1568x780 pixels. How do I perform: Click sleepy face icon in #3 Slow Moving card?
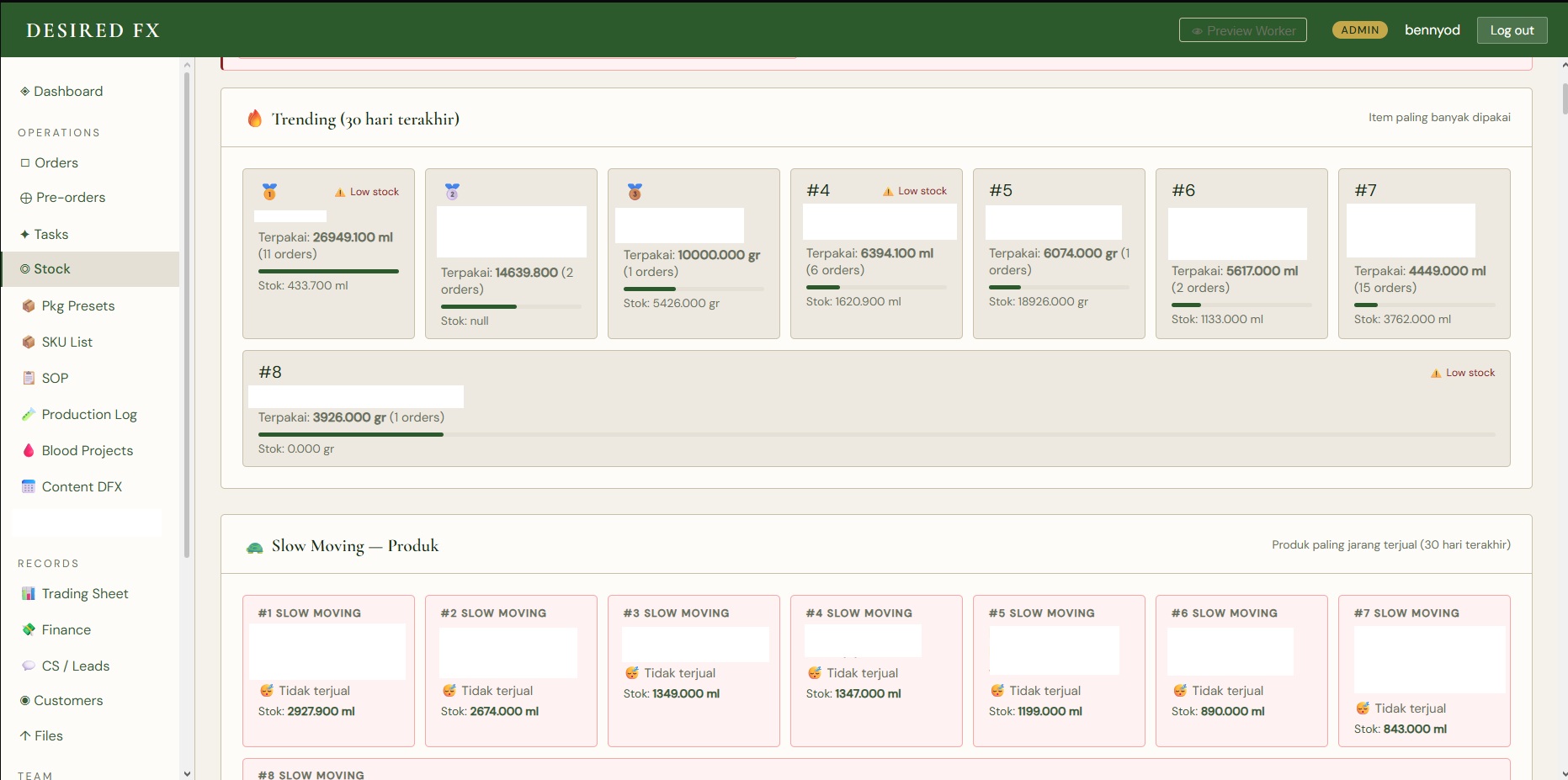[632, 673]
